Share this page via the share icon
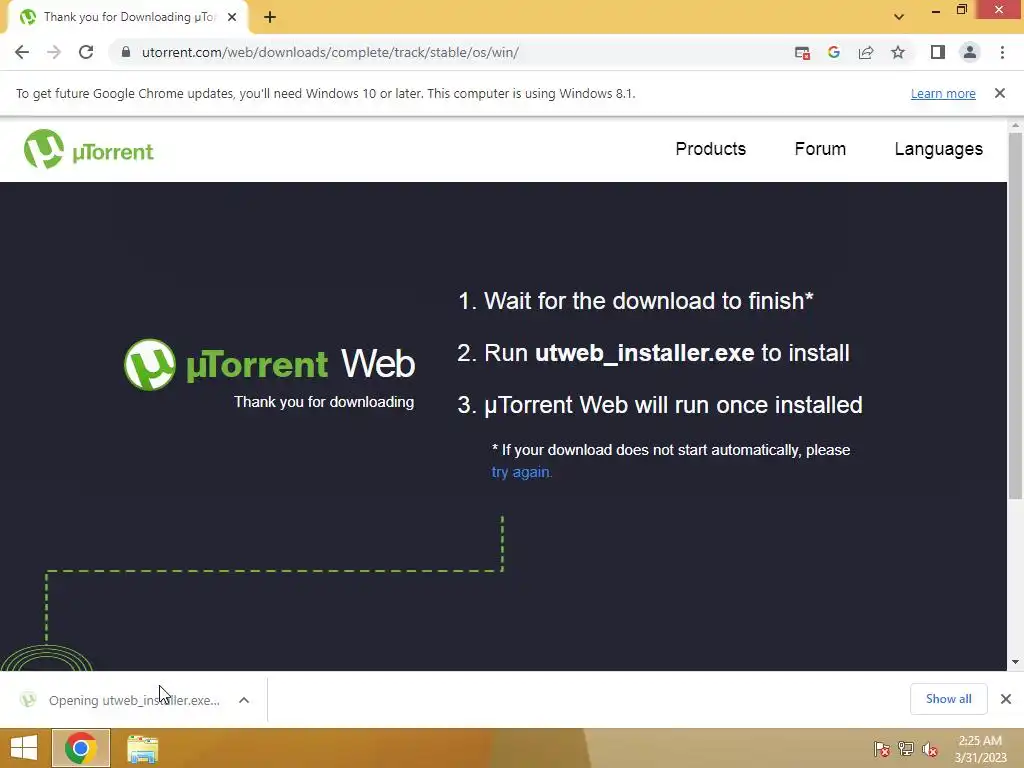The image size is (1024, 768). click(x=866, y=52)
